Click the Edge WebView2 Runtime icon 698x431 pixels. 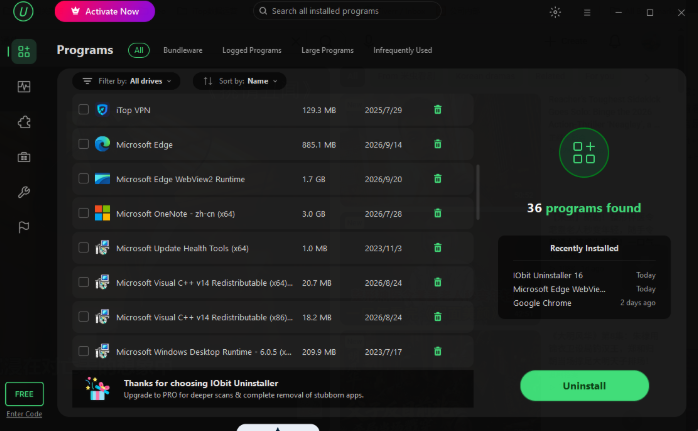(102, 179)
